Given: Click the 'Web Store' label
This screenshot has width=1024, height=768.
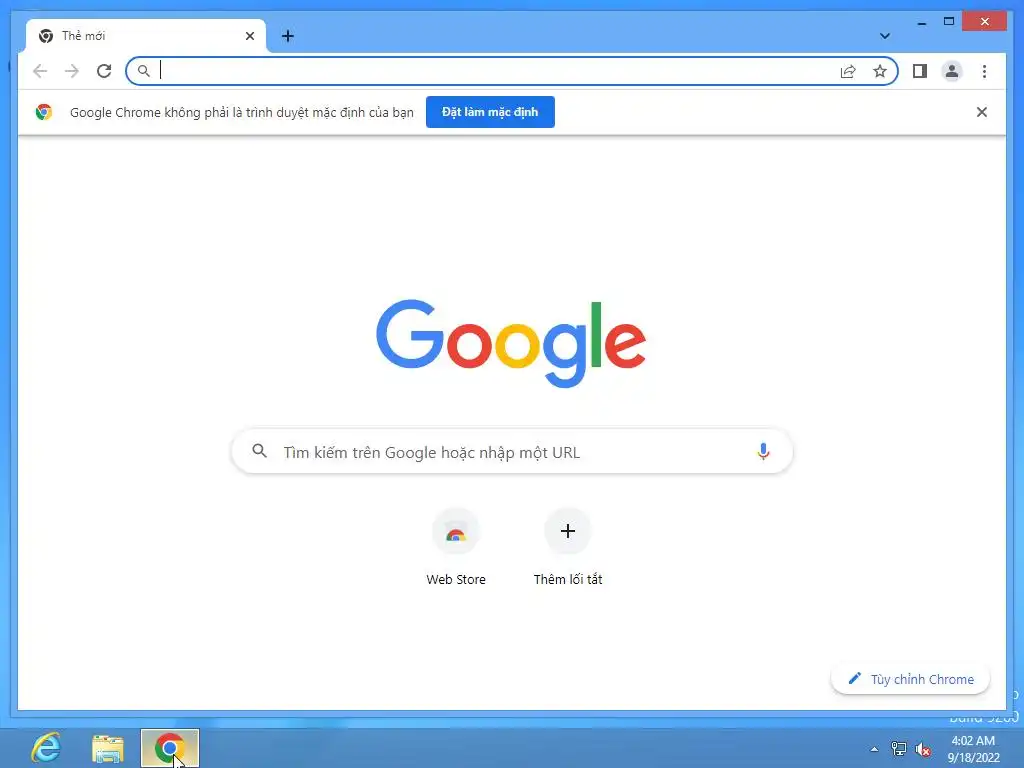Looking at the screenshot, I should 456,579.
